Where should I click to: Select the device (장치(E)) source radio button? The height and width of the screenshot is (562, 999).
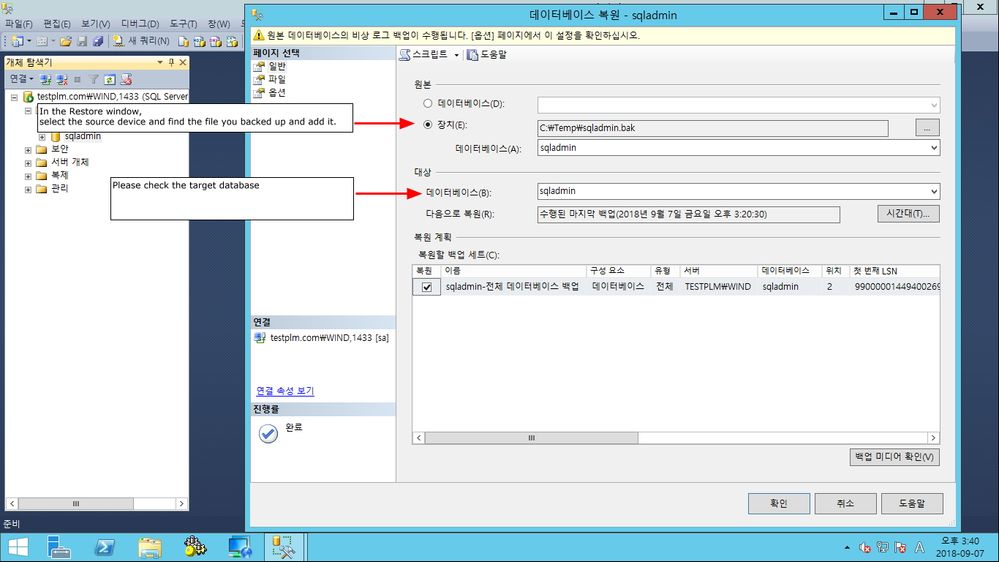(428, 125)
